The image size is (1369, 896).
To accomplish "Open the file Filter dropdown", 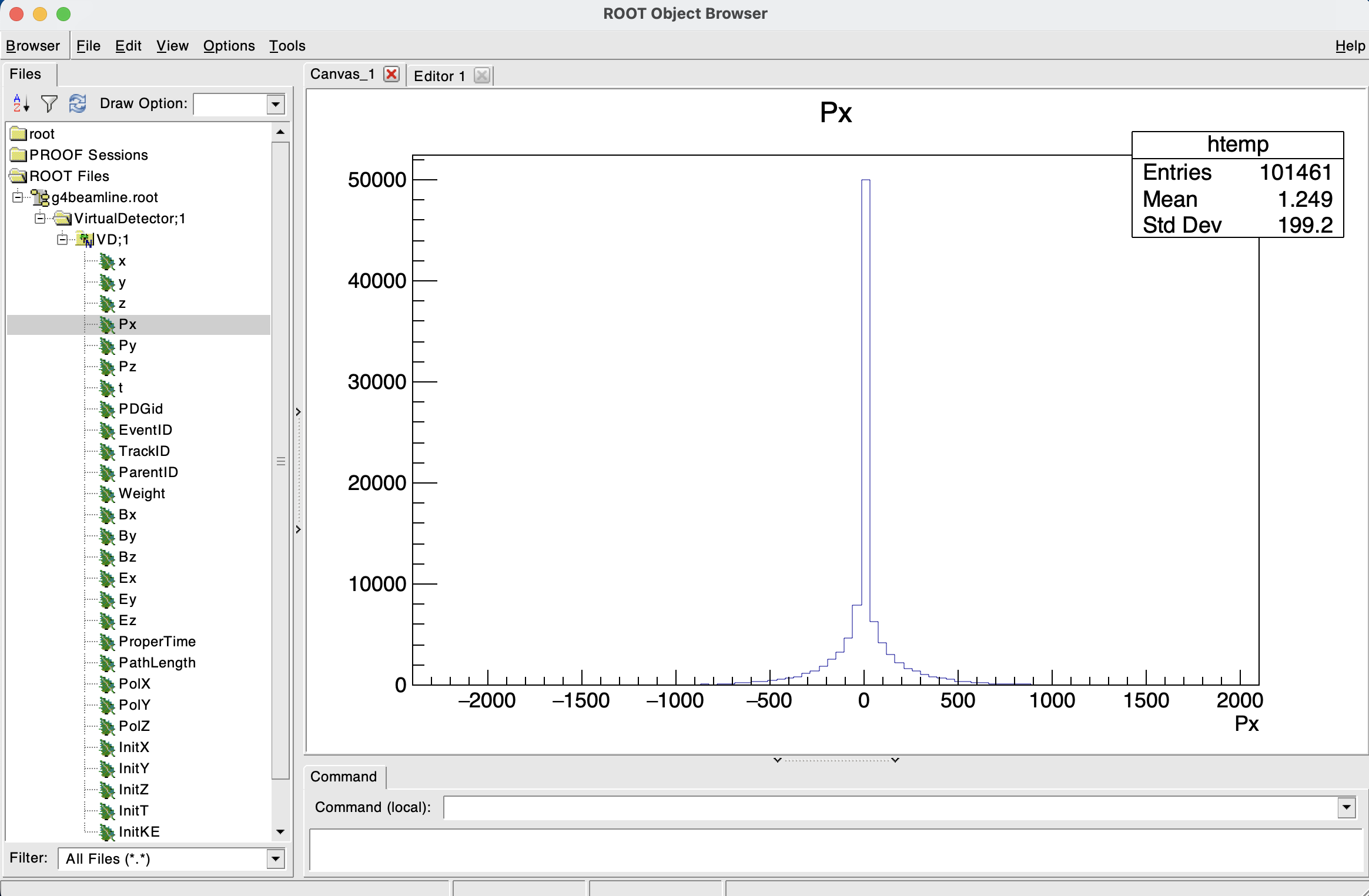I will (x=275, y=858).
